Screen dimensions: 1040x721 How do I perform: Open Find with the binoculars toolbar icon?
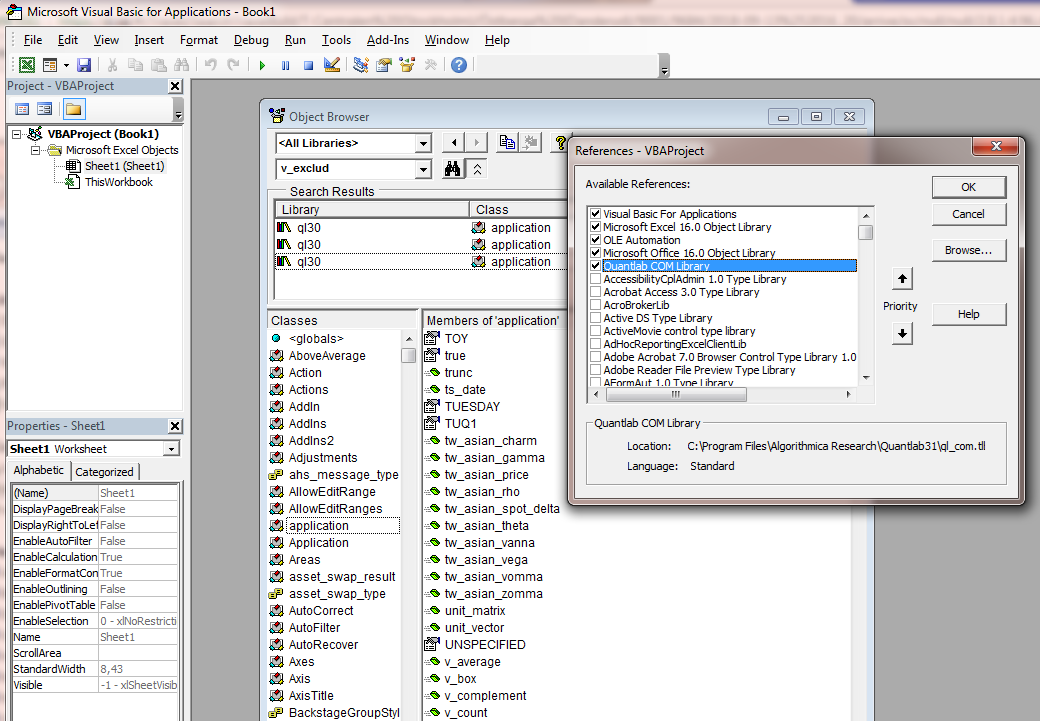181,64
